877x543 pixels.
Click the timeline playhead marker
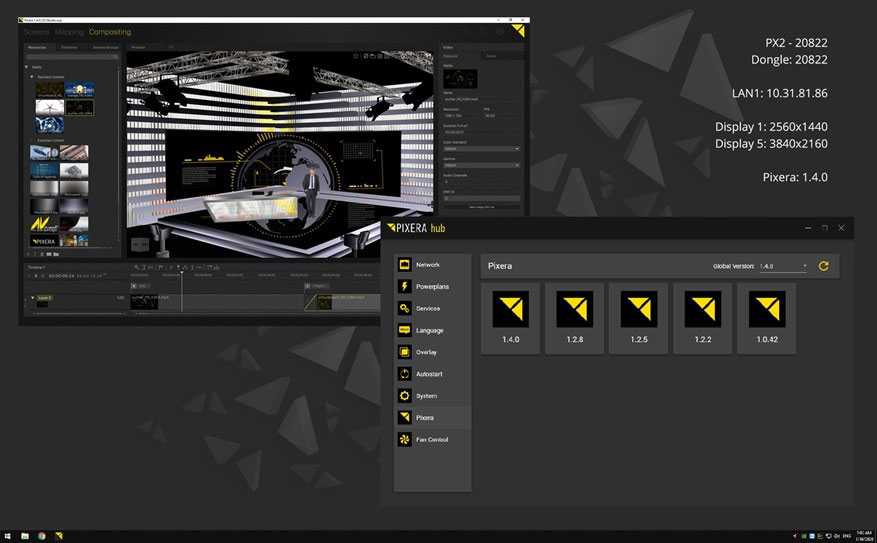181,274
